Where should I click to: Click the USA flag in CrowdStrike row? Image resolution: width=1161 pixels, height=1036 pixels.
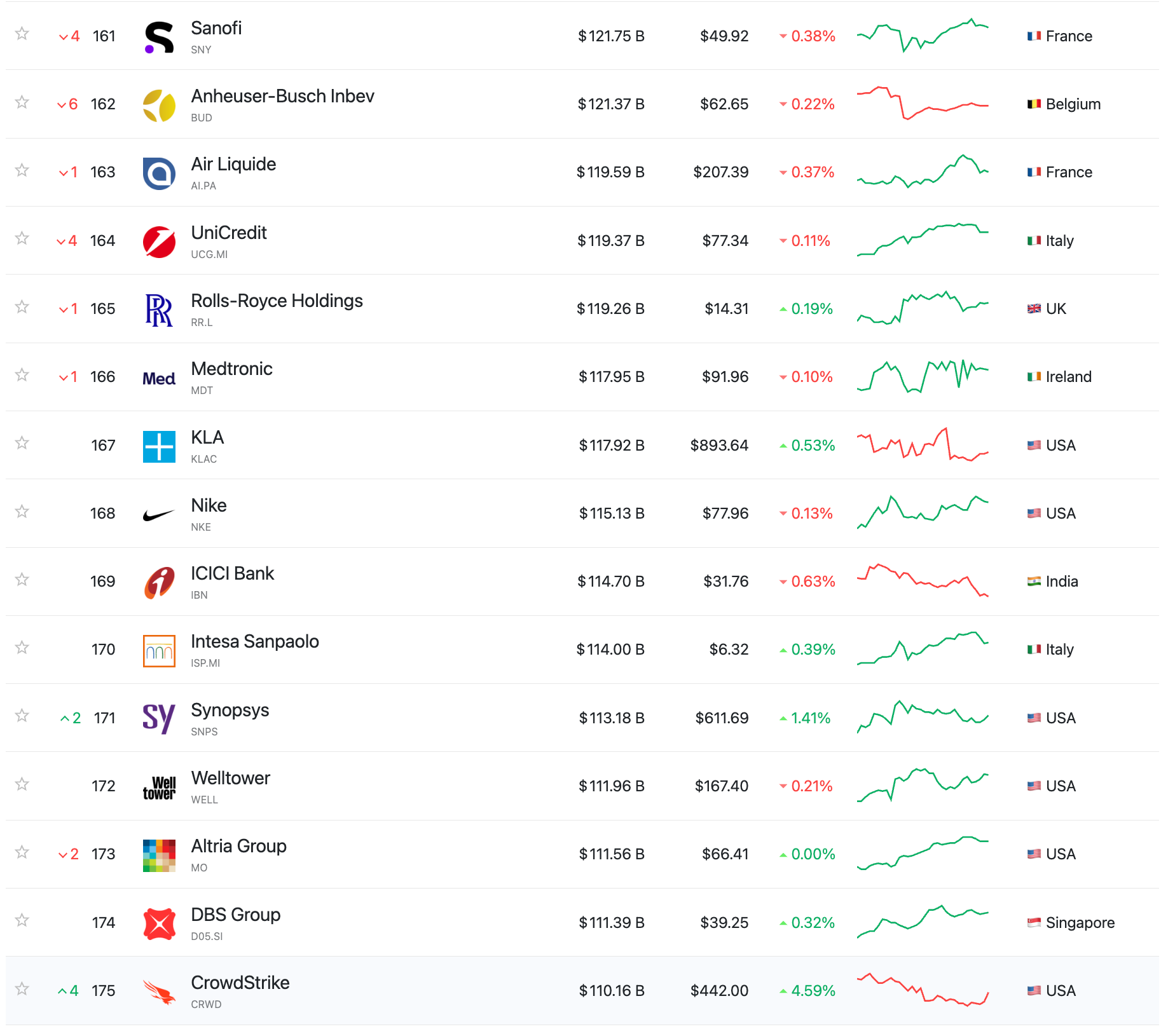1034,991
